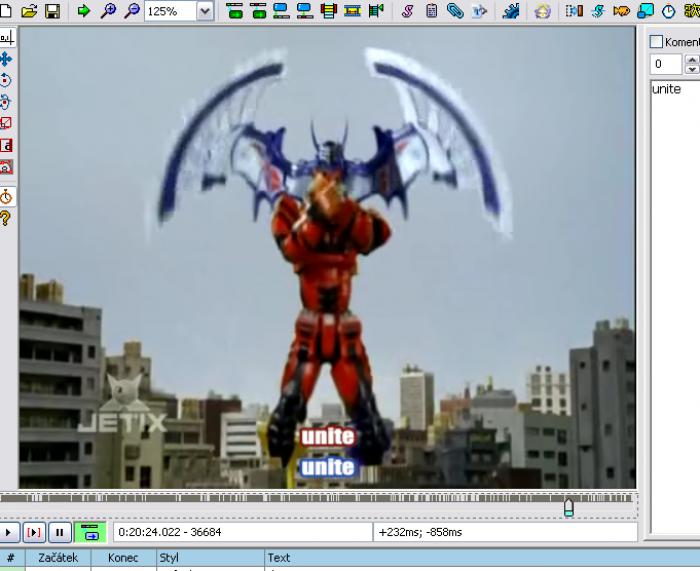
Task: Click the # column header
Action: point(12,558)
